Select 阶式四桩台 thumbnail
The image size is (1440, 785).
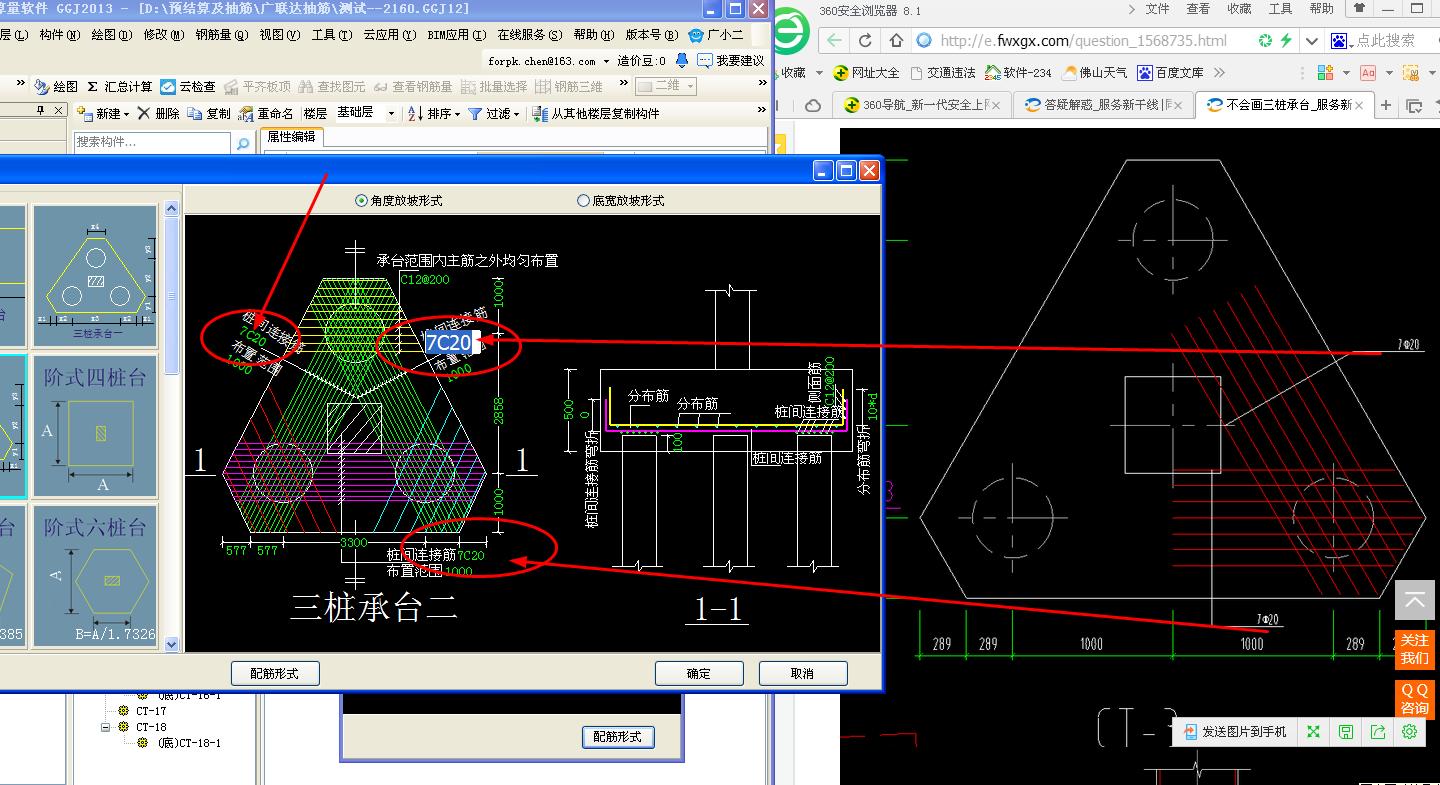(x=95, y=426)
